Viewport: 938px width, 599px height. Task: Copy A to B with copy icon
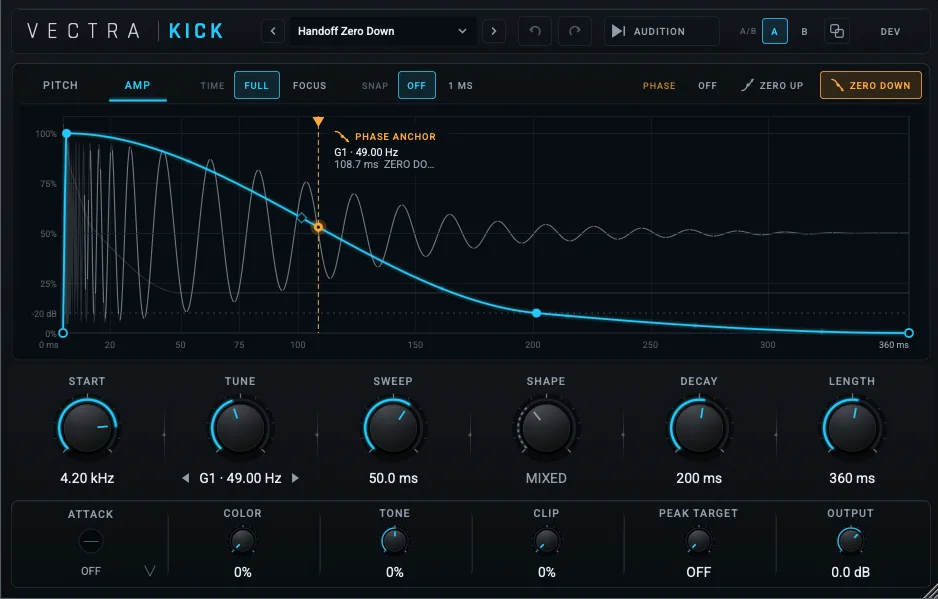tap(836, 31)
